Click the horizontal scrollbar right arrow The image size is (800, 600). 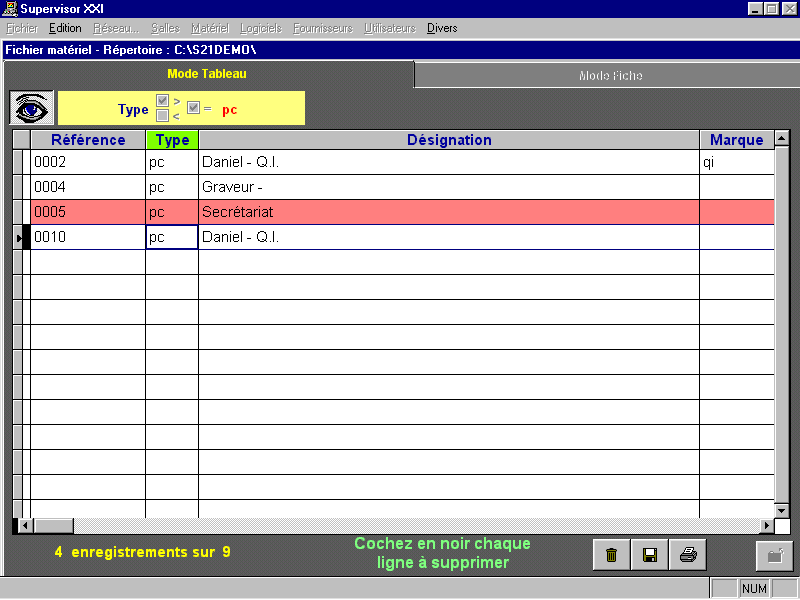766,526
